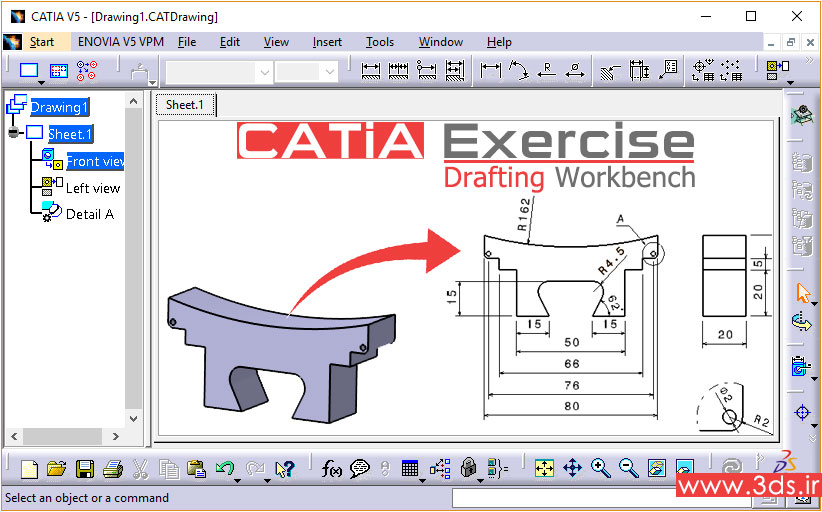Switch to the Sheet.1 tab
This screenshot has height=512, width=822.
point(185,105)
